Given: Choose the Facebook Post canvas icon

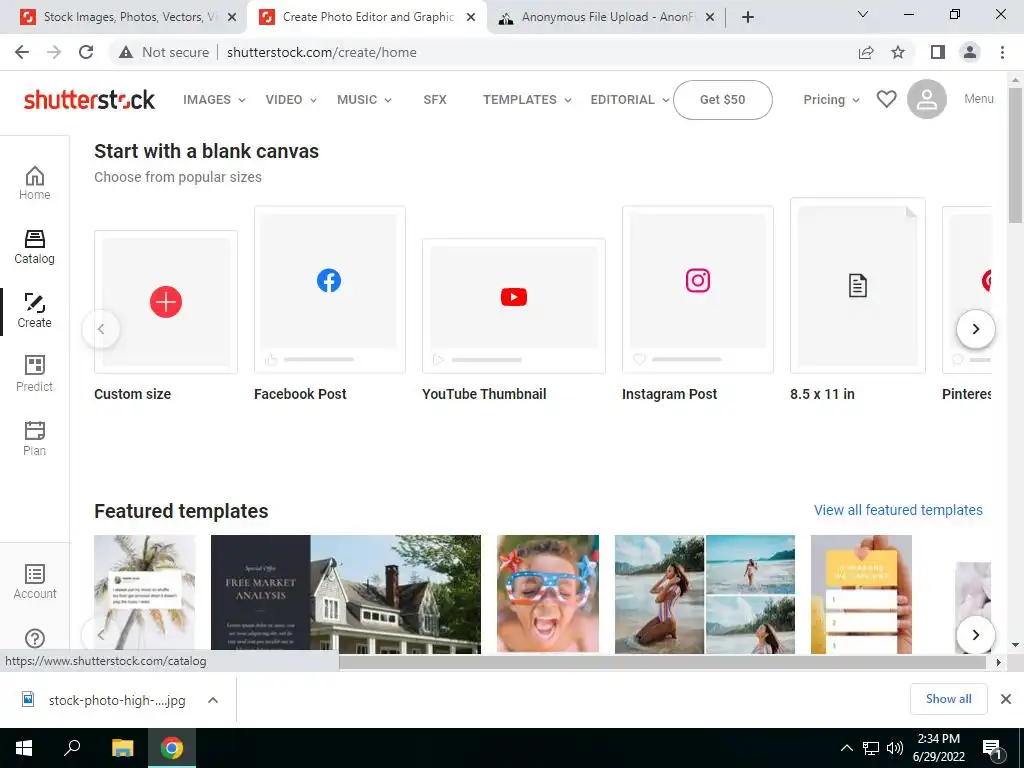Looking at the screenshot, I should pyautogui.click(x=329, y=281).
